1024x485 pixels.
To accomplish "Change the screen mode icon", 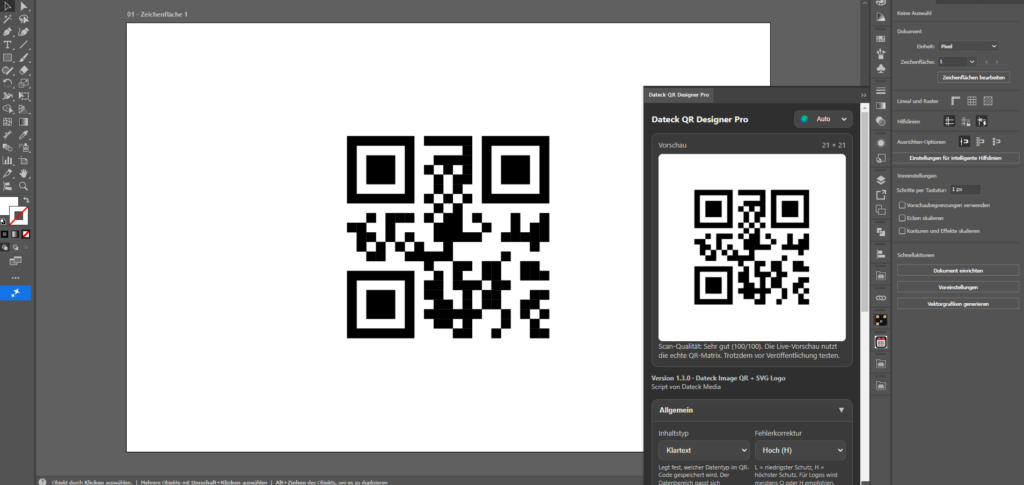I will tap(16, 262).
